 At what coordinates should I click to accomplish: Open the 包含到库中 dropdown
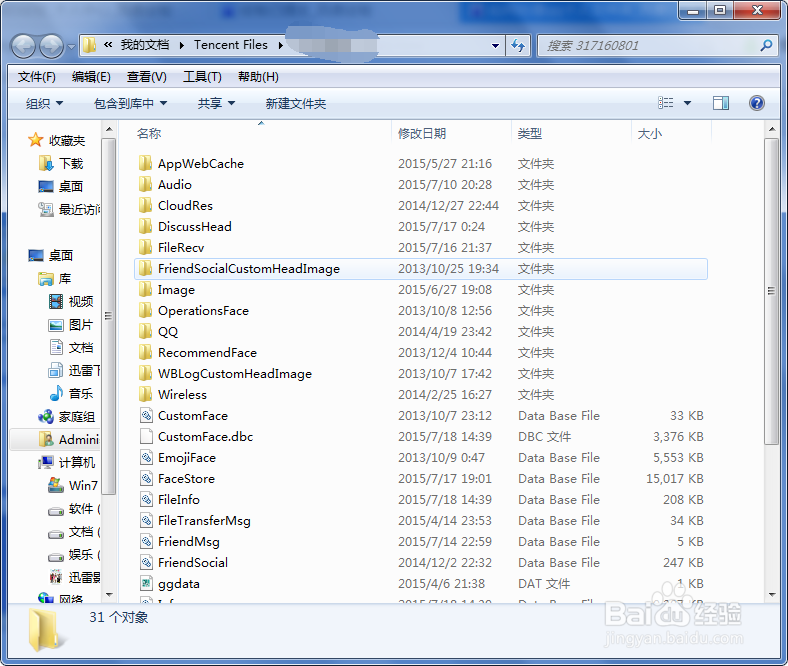click(x=130, y=104)
